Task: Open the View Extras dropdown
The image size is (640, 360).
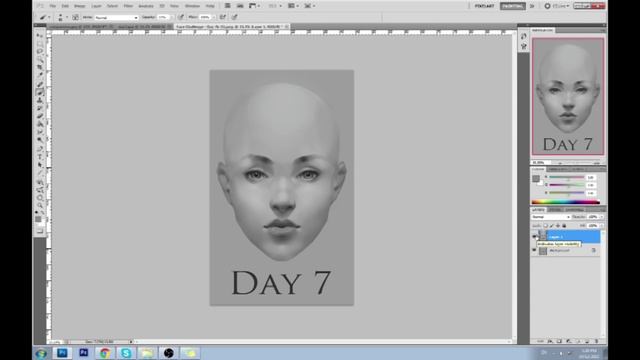Action: [x=254, y=6]
